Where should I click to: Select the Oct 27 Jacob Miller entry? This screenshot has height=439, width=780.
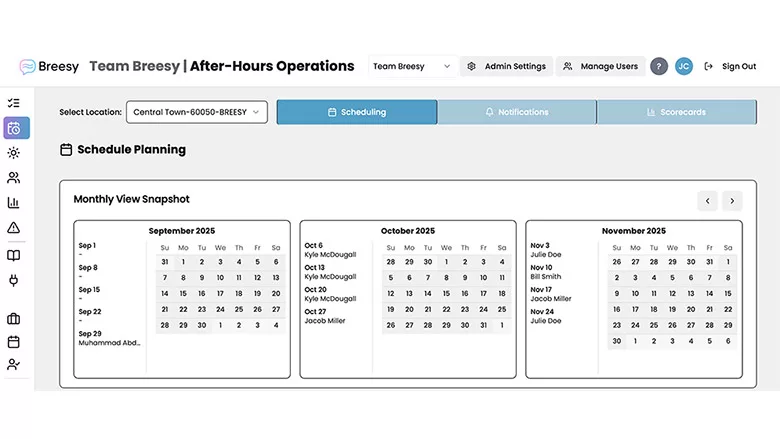tap(325, 316)
